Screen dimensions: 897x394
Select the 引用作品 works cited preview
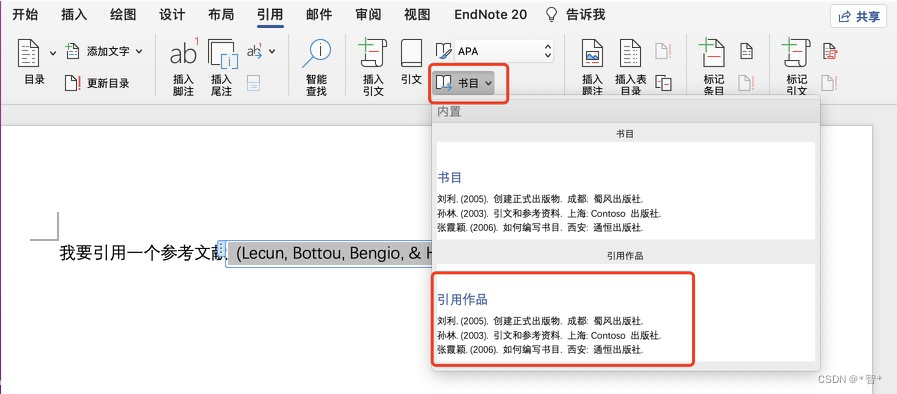click(x=626, y=313)
